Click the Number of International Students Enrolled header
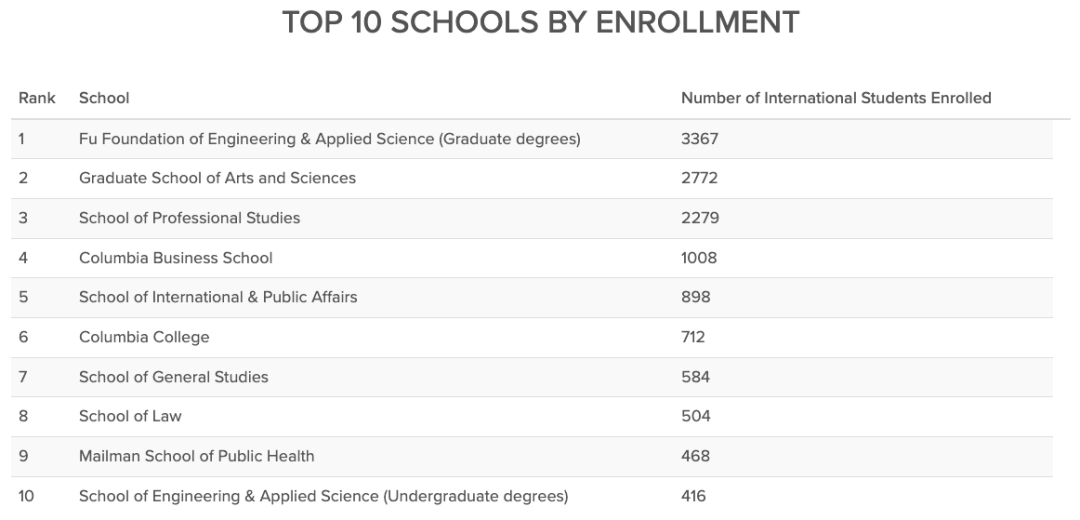This screenshot has height=520, width=1080. (x=836, y=98)
